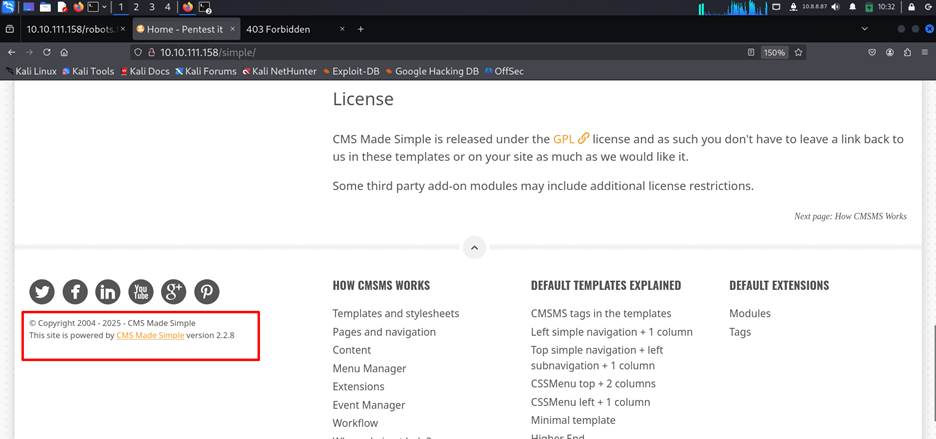Click the Twitter social icon
This screenshot has height=439, width=936.
click(42, 291)
